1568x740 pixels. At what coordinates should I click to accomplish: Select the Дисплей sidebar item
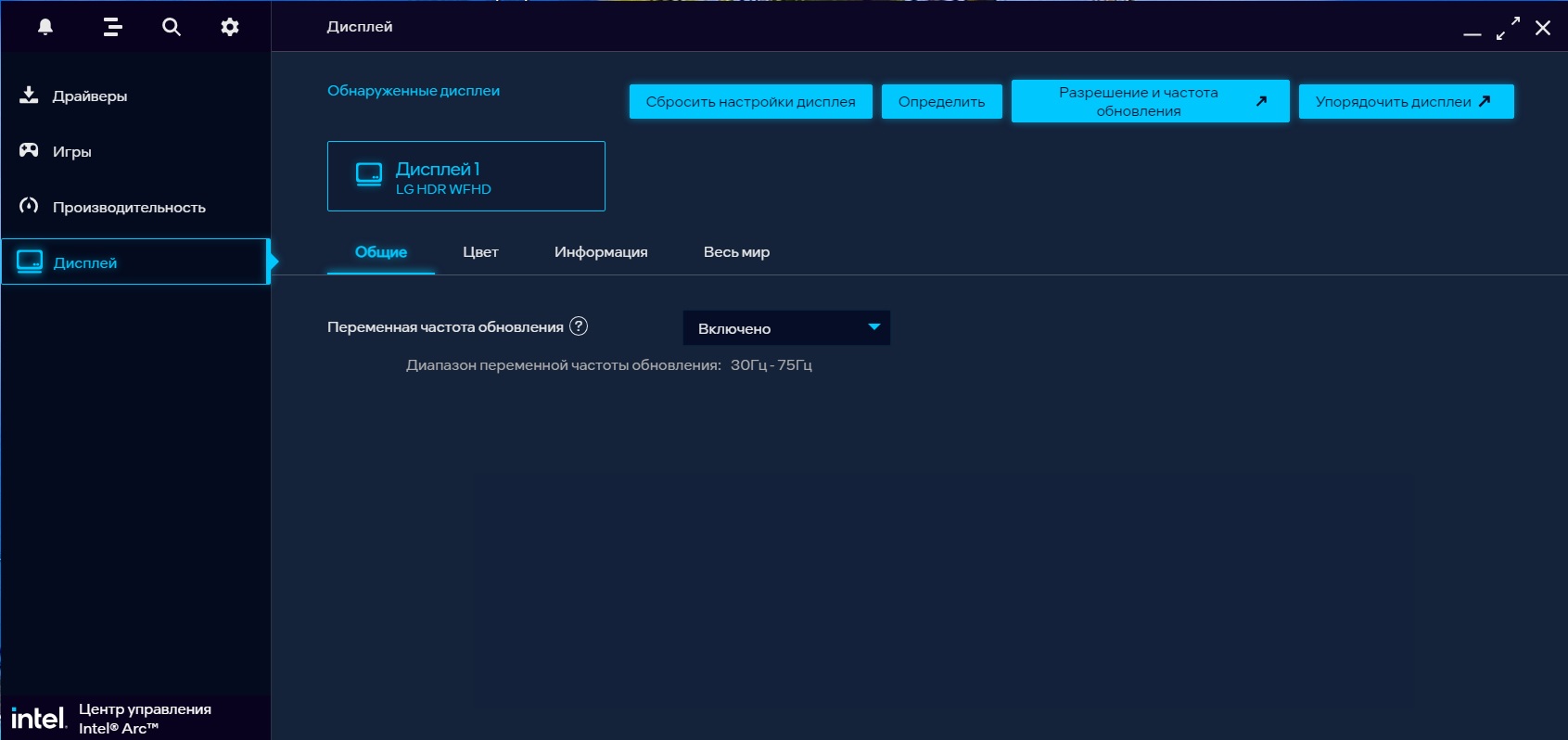[x=135, y=262]
